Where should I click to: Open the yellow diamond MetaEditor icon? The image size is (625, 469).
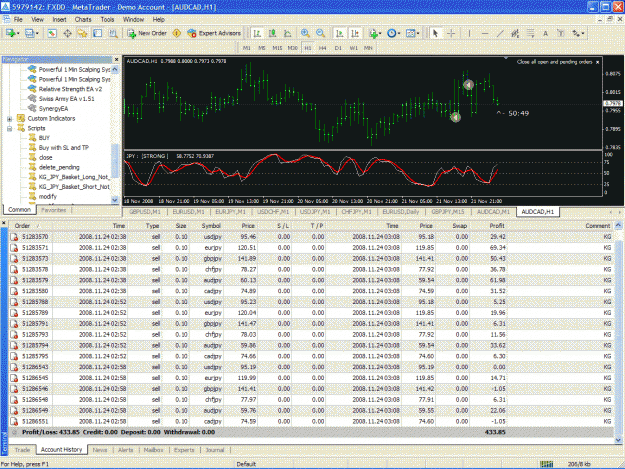(177, 33)
